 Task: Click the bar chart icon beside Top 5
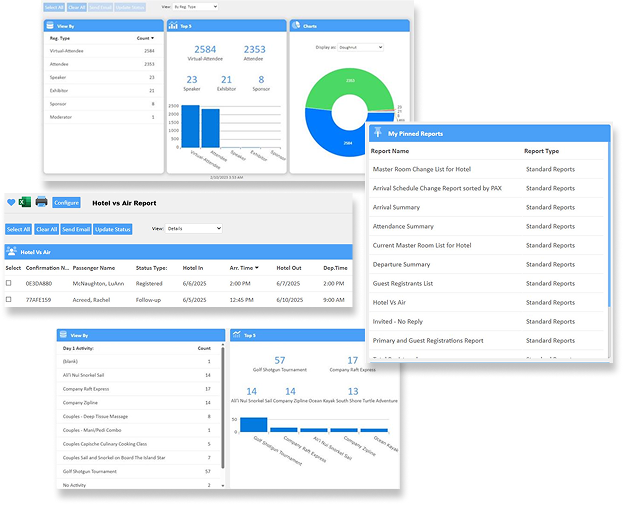click(172, 25)
